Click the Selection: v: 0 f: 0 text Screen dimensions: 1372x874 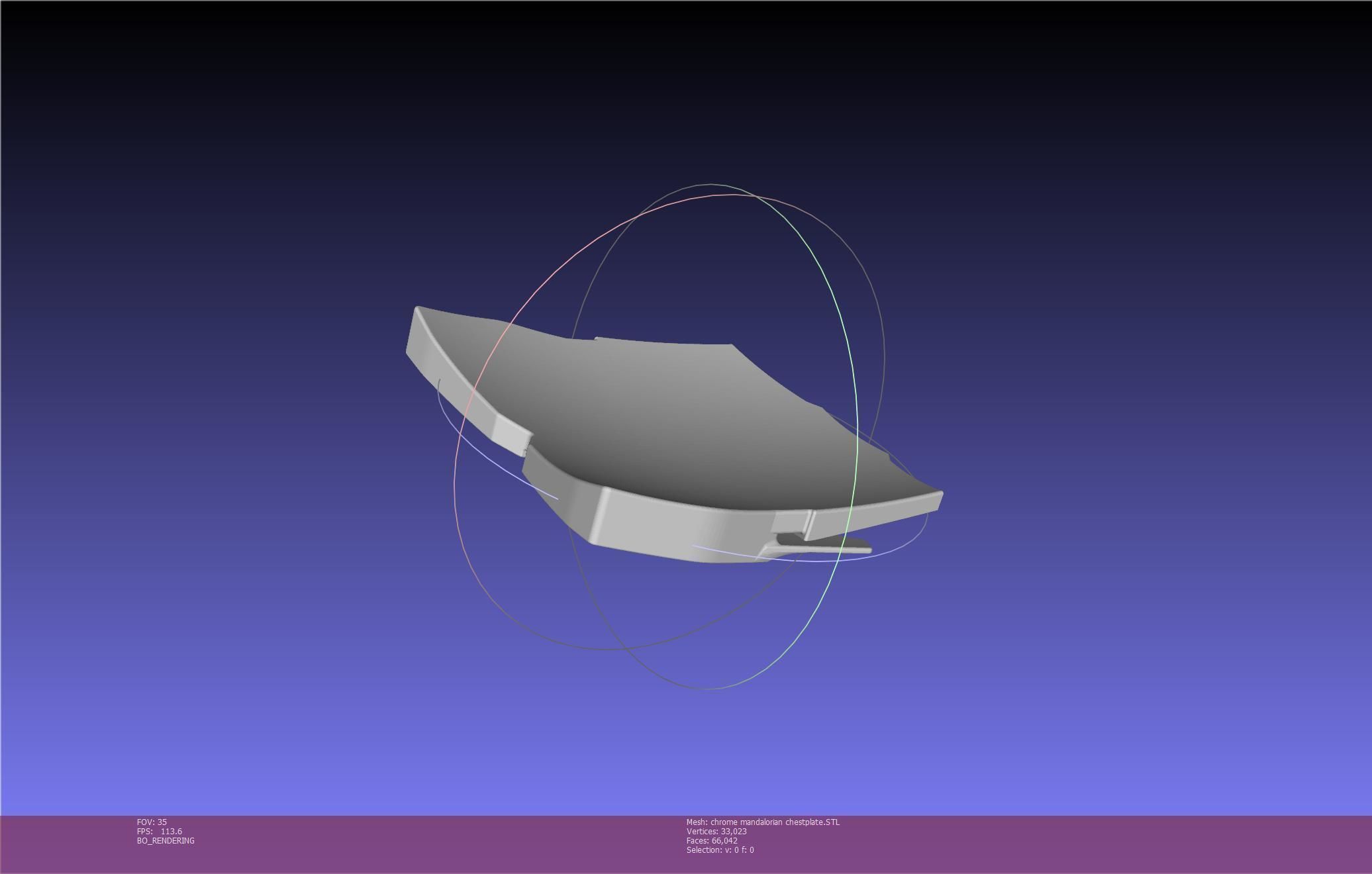pyautogui.click(x=720, y=850)
